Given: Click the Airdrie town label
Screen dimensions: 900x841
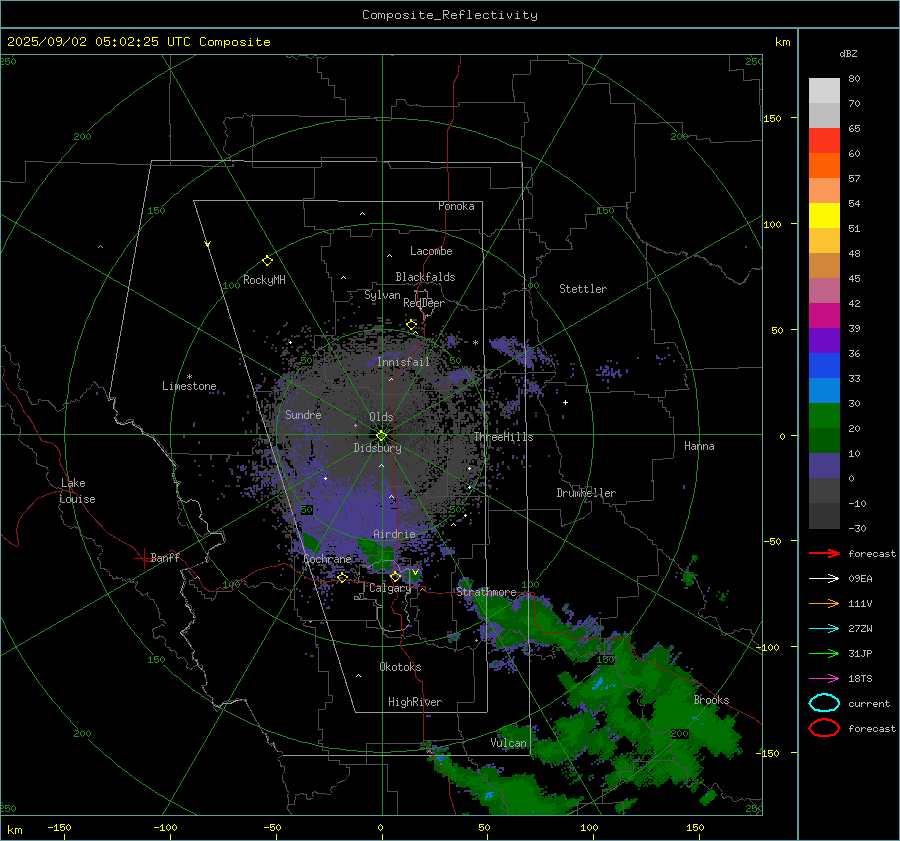Looking at the screenshot, I should (394, 534).
